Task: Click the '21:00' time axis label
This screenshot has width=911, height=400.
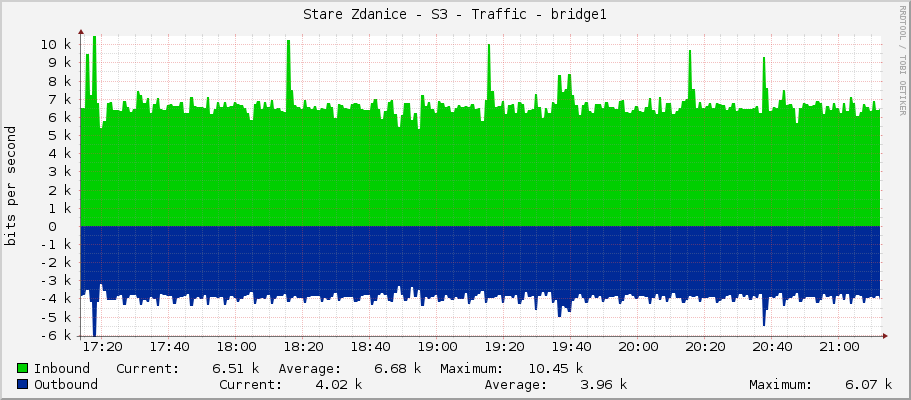Action: coord(839,347)
